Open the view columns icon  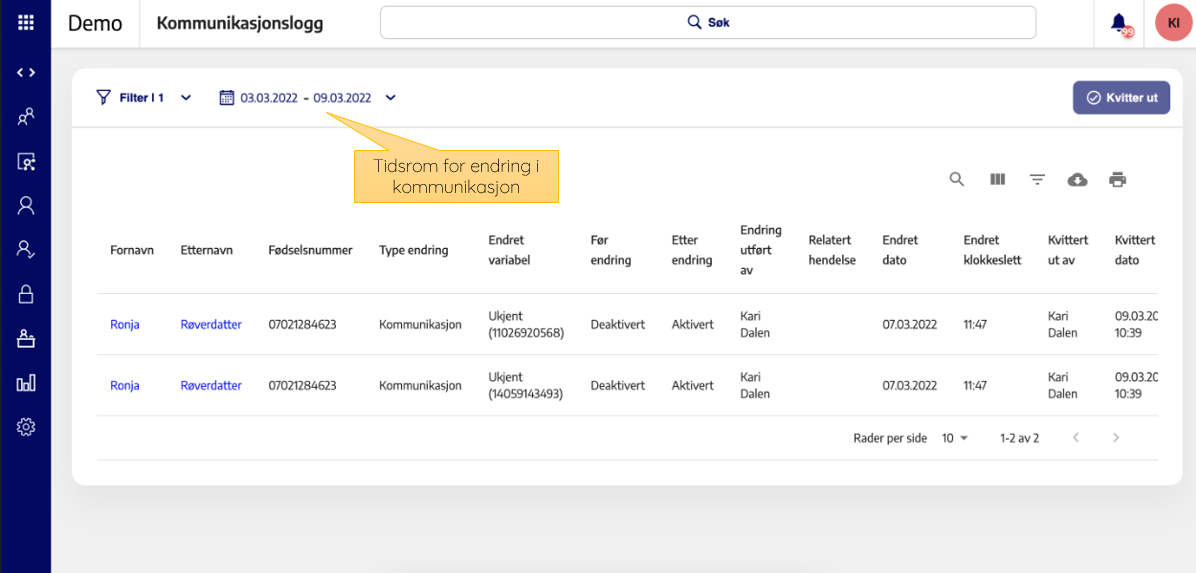pyautogui.click(x=997, y=179)
